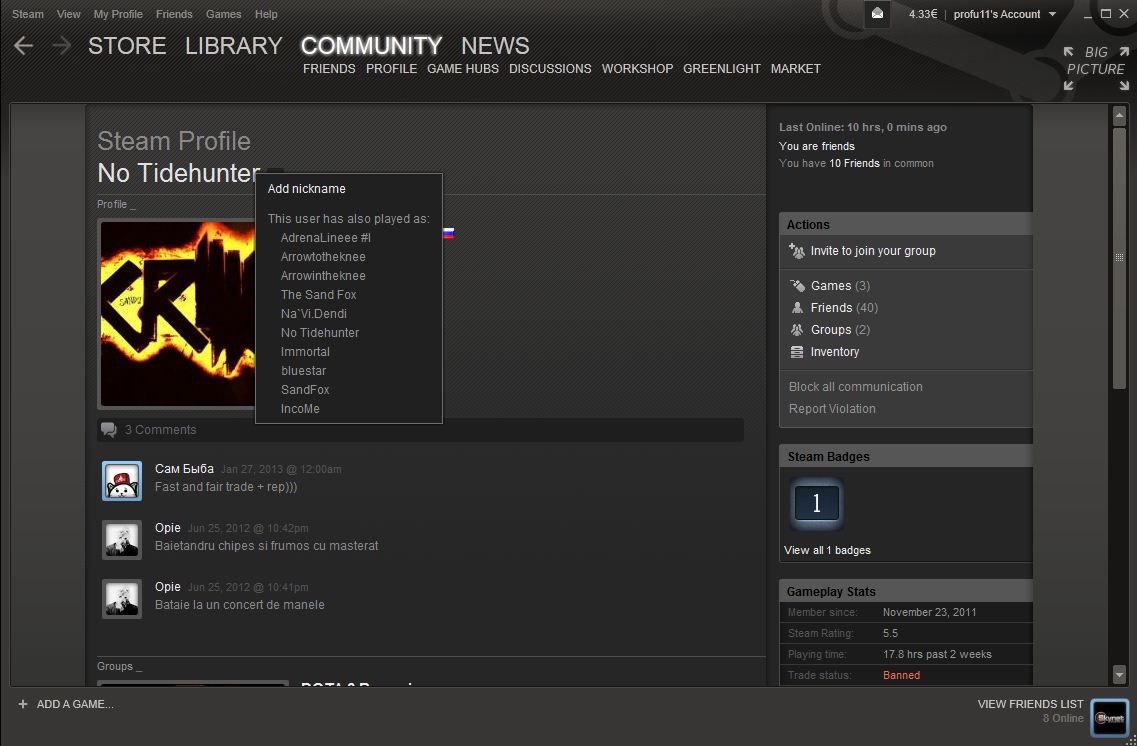This screenshot has width=1137, height=746.
Task: Click the alias 'AdrenaLineee #l'
Action: 326,238
